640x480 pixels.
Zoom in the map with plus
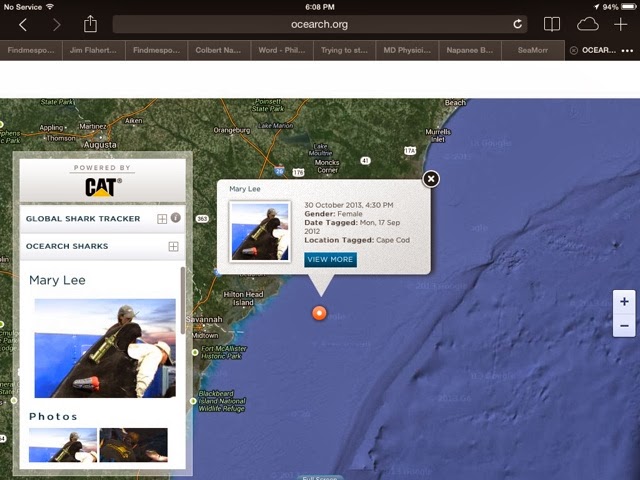click(x=624, y=302)
